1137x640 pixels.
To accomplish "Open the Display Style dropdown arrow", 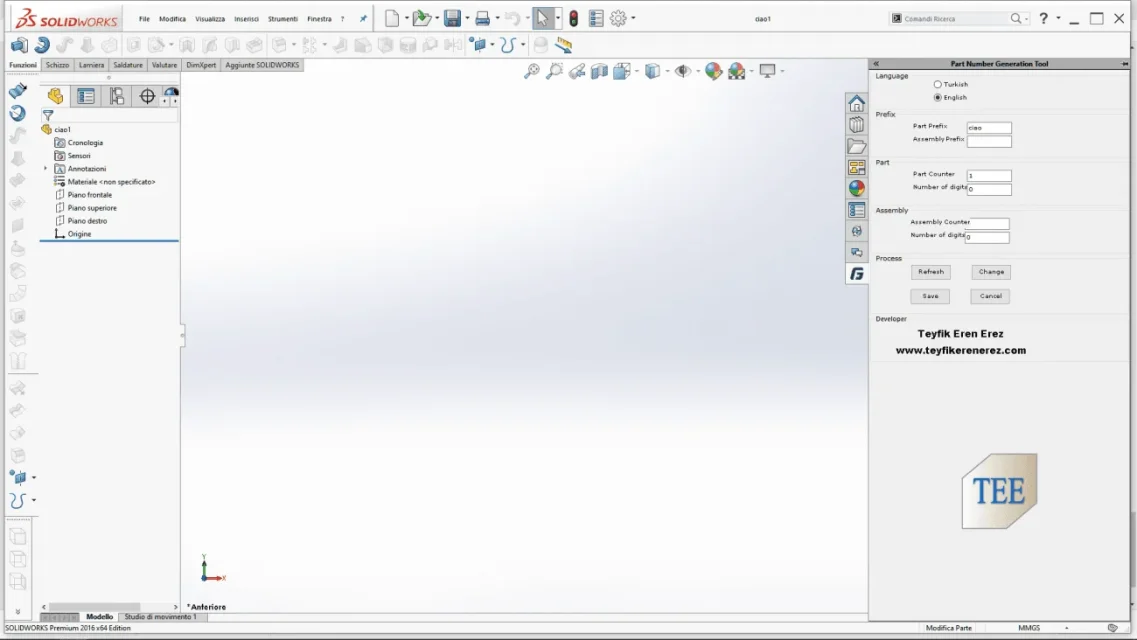I will pos(667,71).
